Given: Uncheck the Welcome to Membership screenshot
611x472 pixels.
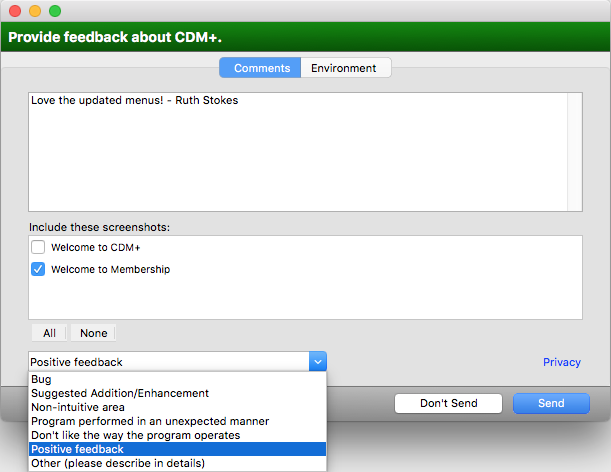Looking at the screenshot, I should point(38,269).
